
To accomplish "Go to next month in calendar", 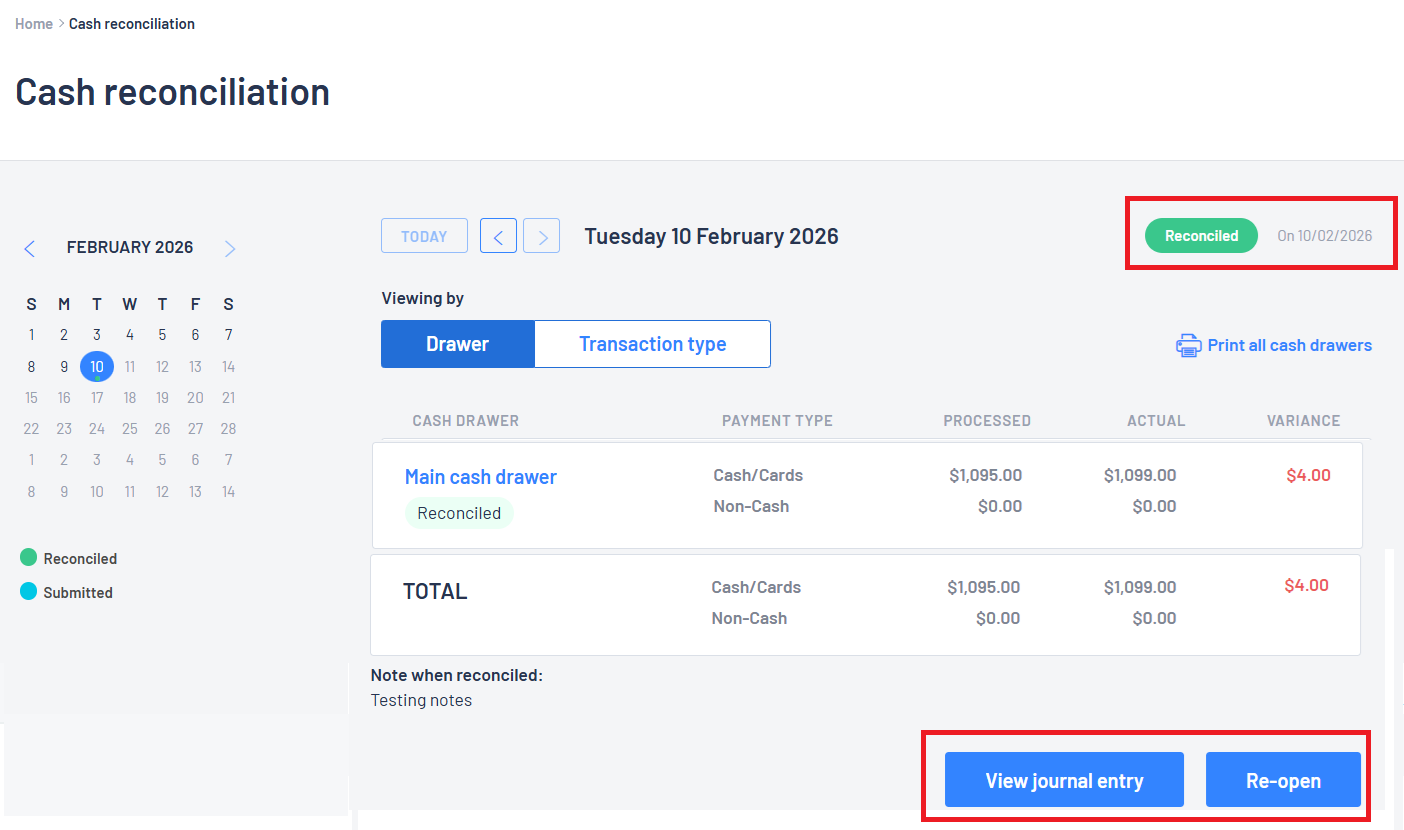I will 230,249.
